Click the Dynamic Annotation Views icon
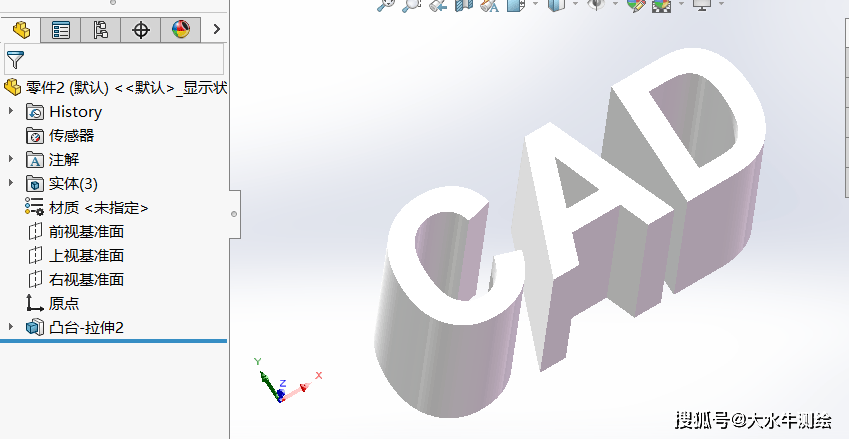Screen dimensions: 850x439 pyautogui.click(x=490, y=4)
